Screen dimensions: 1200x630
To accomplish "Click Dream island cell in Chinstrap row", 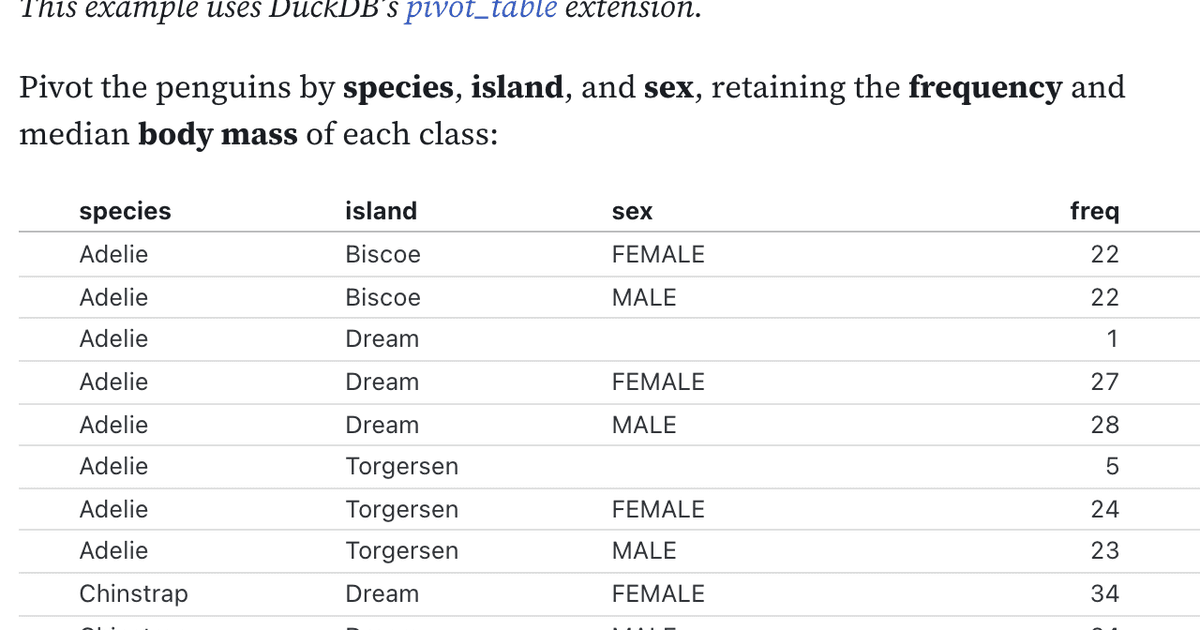I will 382,594.
